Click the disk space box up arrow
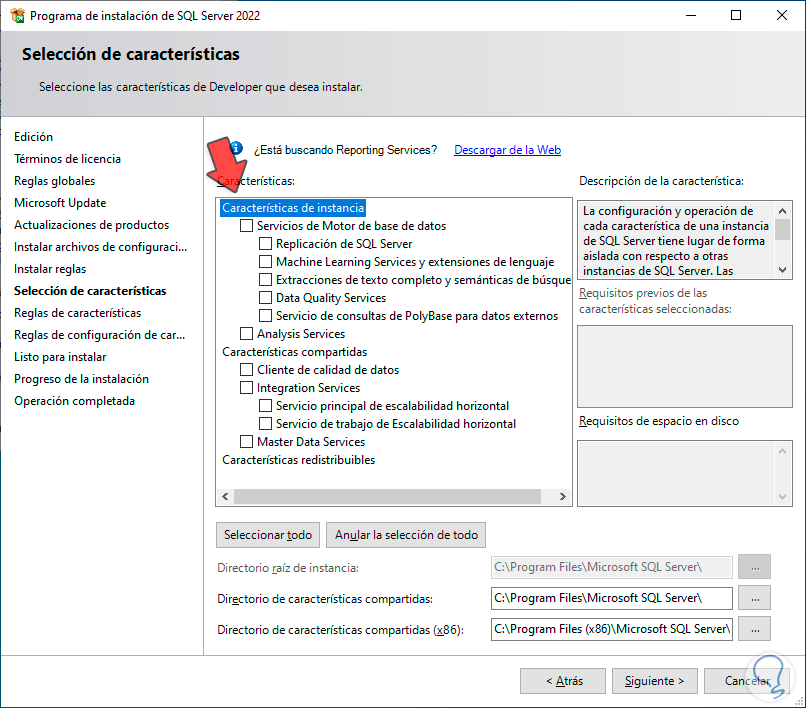This screenshot has width=806, height=708. click(x=782, y=451)
